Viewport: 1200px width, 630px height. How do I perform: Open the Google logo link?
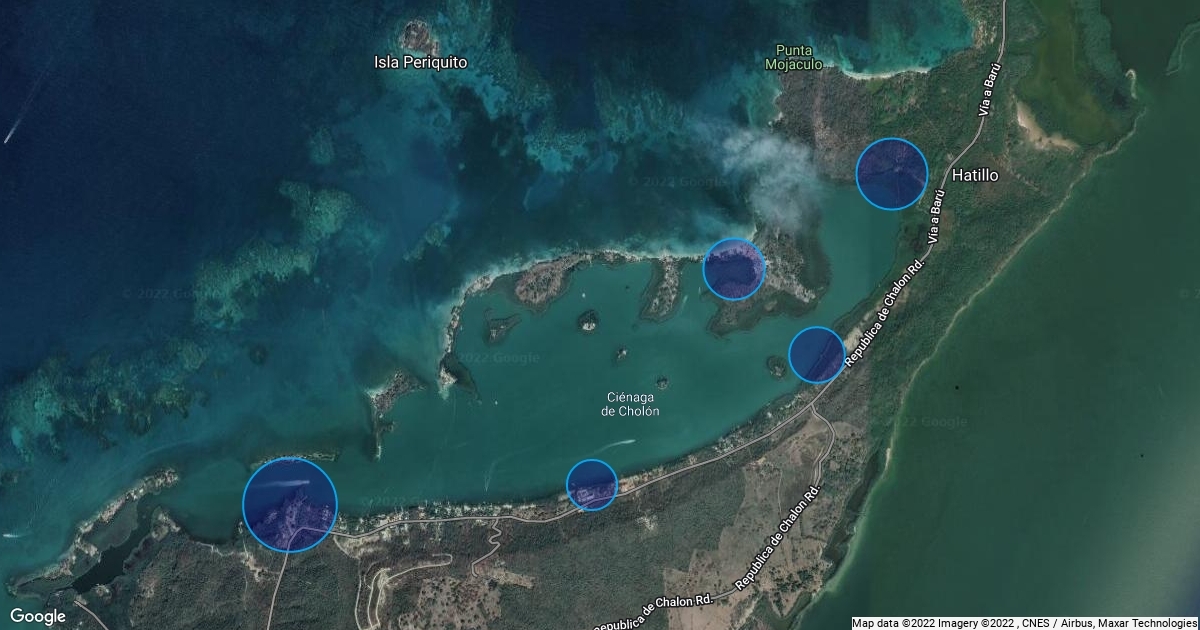[37, 616]
